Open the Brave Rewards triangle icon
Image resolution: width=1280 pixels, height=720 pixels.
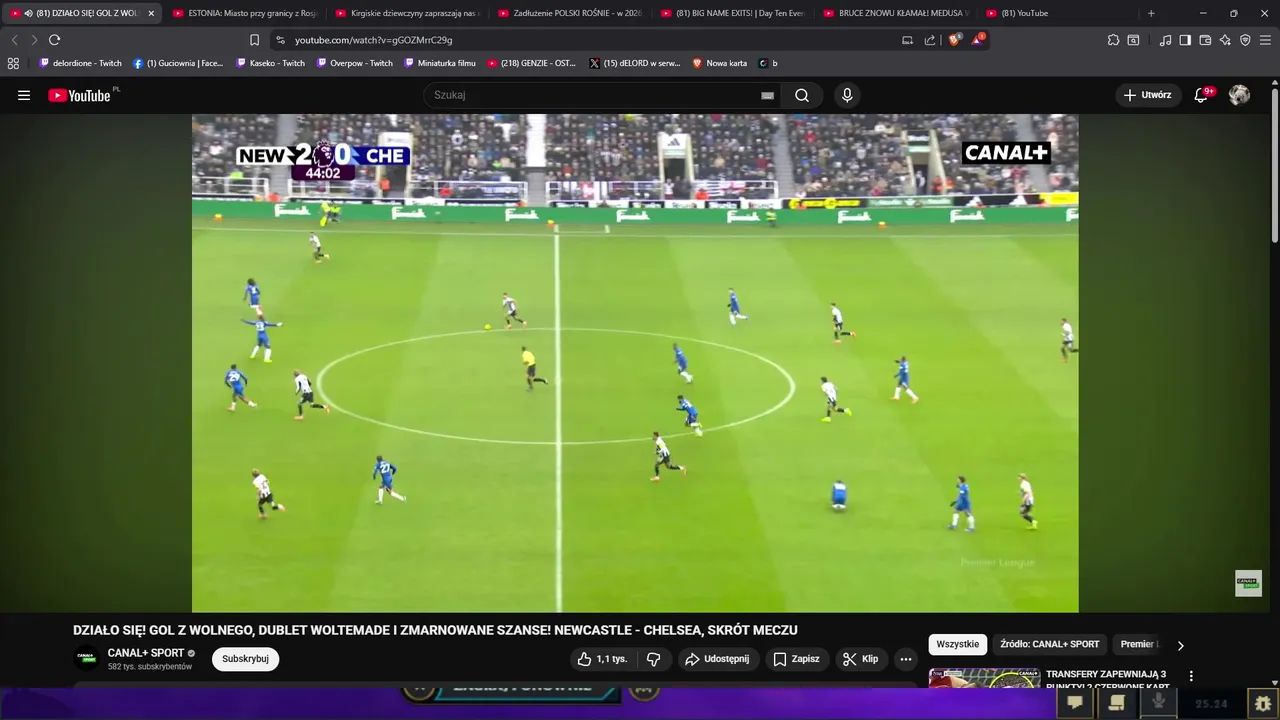[x=977, y=40]
